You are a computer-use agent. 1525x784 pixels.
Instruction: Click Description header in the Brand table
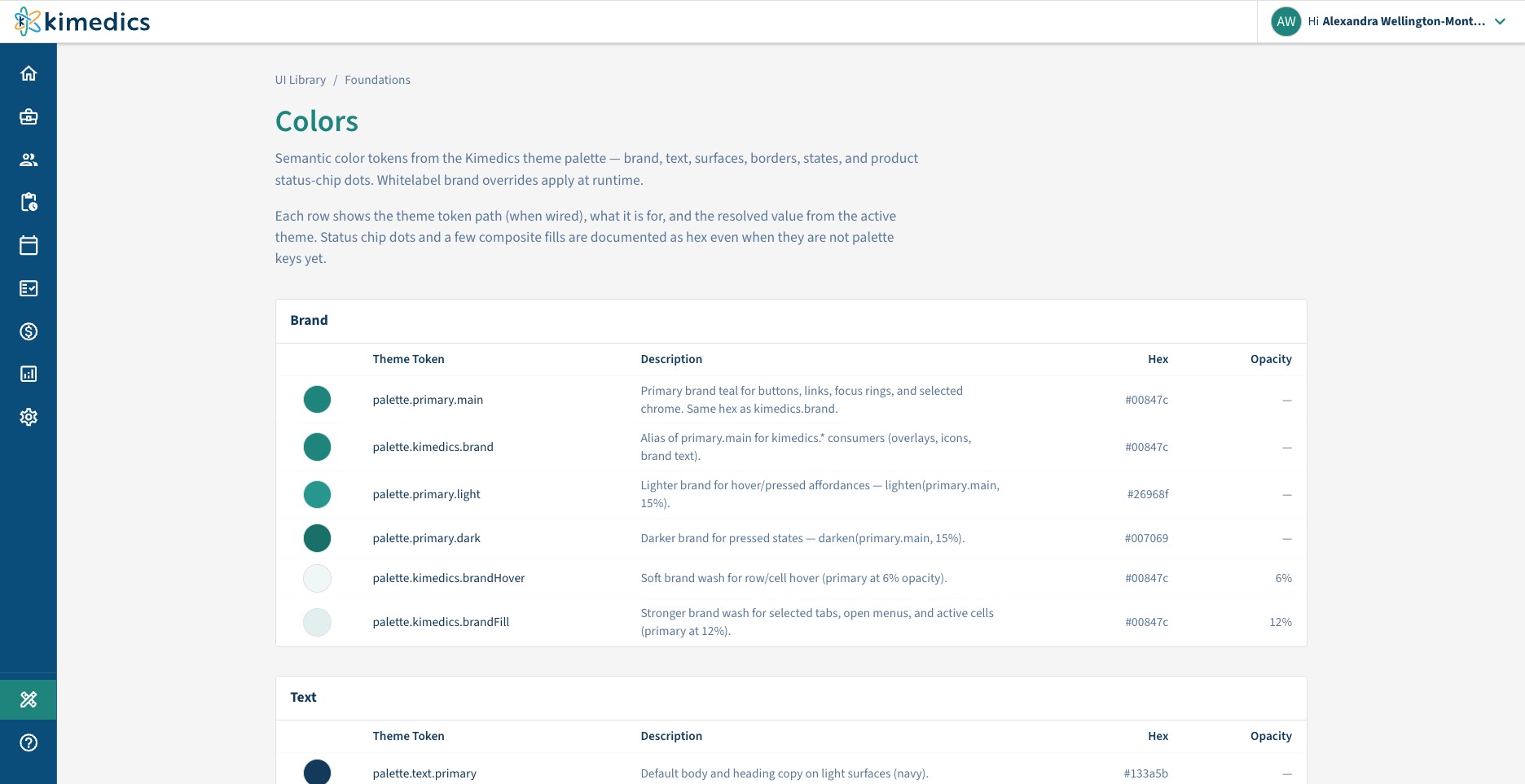coord(671,359)
